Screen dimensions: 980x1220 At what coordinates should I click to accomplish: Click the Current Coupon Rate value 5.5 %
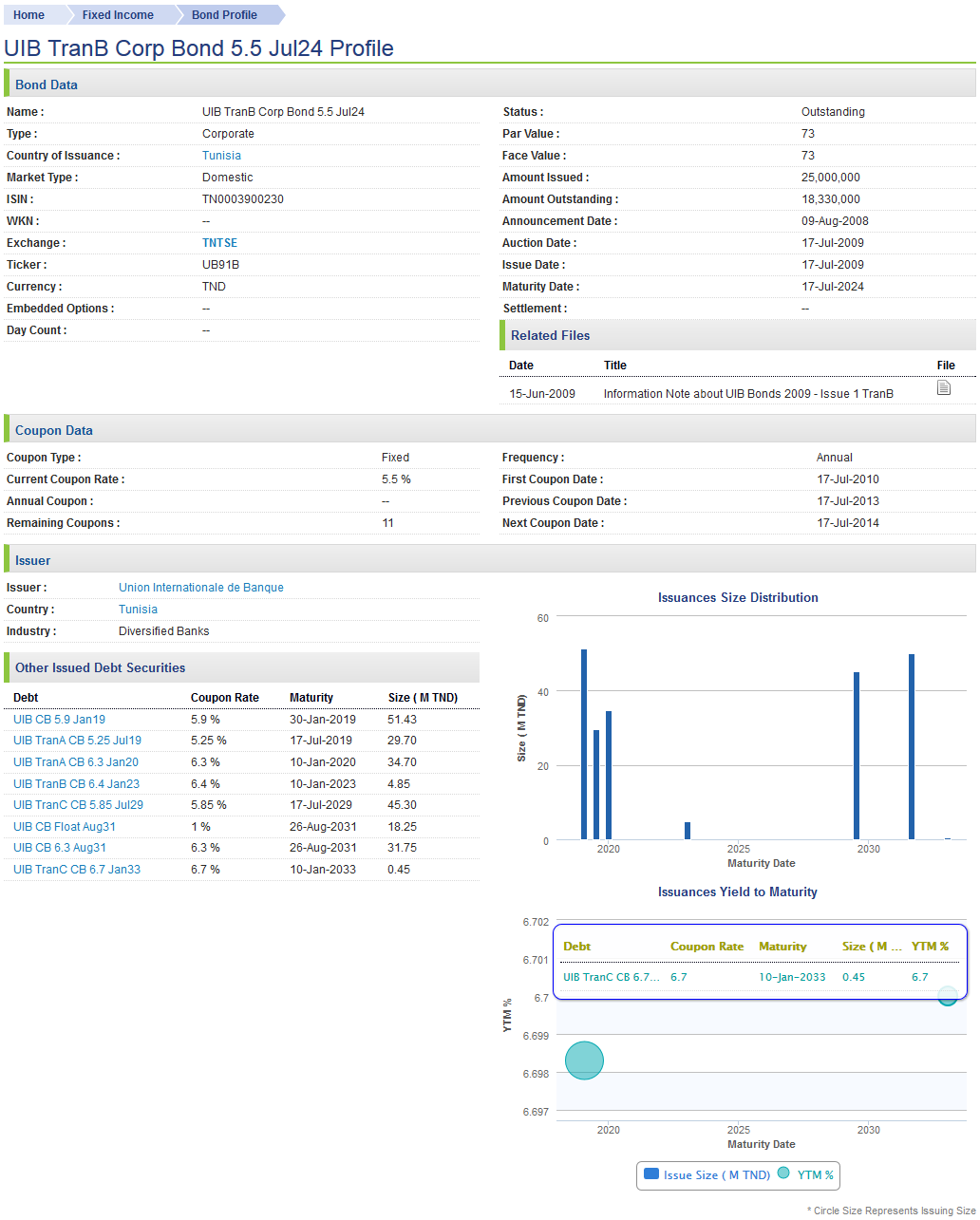pos(396,479)
